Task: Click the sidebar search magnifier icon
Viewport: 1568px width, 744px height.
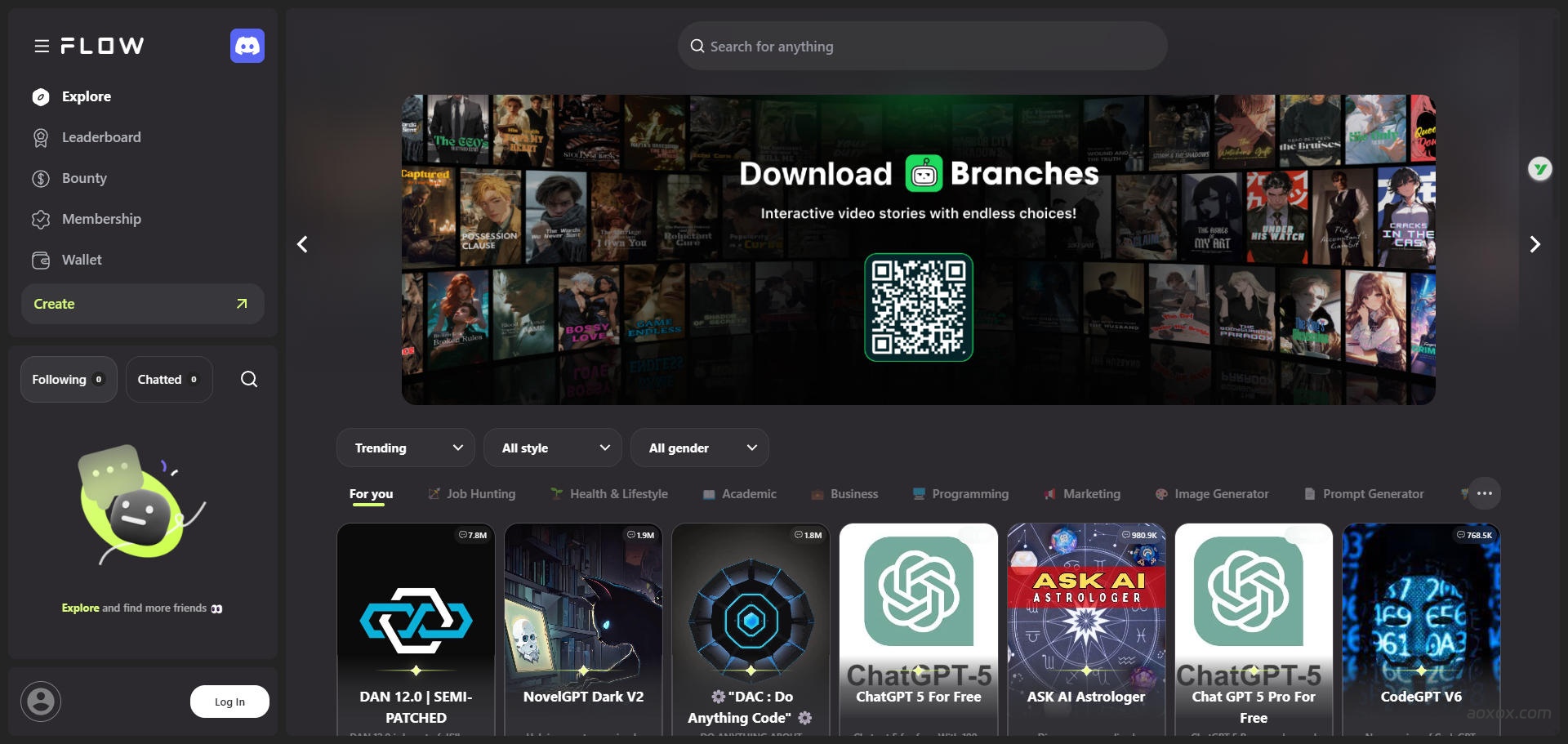Action: click(249, 379)
